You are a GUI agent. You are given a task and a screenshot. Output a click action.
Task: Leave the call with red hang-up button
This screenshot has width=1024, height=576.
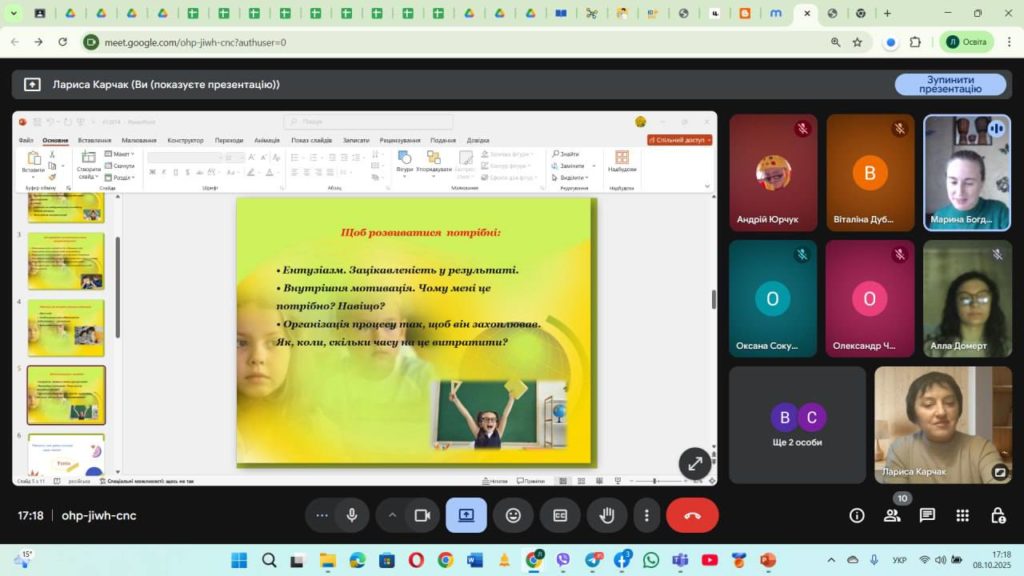pyautogui.click(x=692, y=515)
